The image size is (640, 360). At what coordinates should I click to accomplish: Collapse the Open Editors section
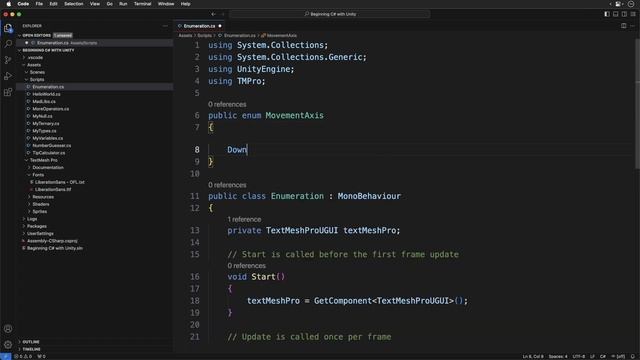click(x=19, y=36)
